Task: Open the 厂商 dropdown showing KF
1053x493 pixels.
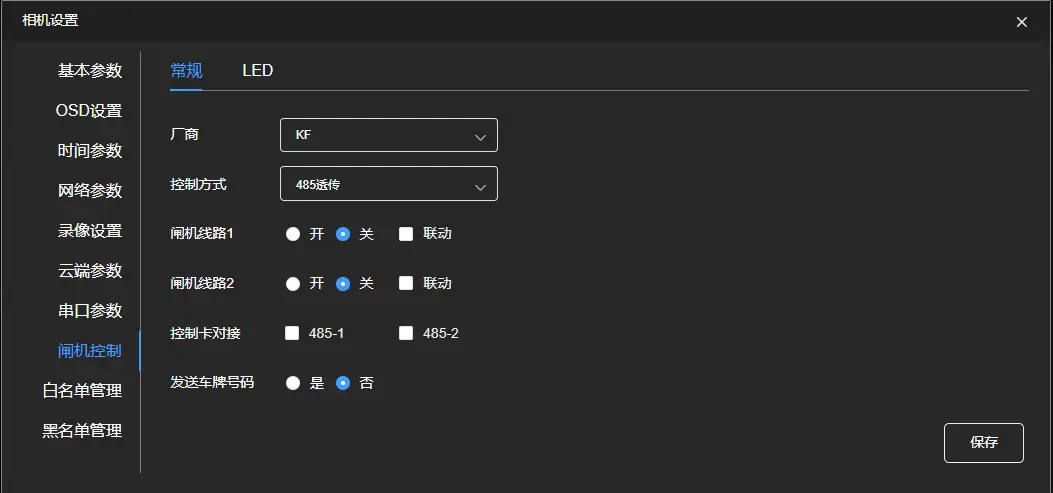Action: point(388,135)
